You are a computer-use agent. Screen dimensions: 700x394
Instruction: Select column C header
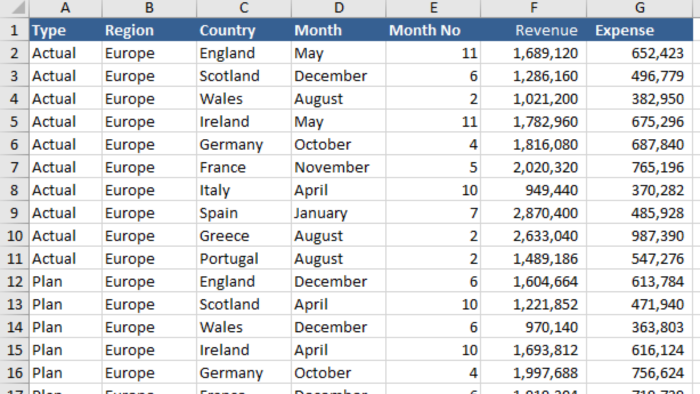coord(244,8)
